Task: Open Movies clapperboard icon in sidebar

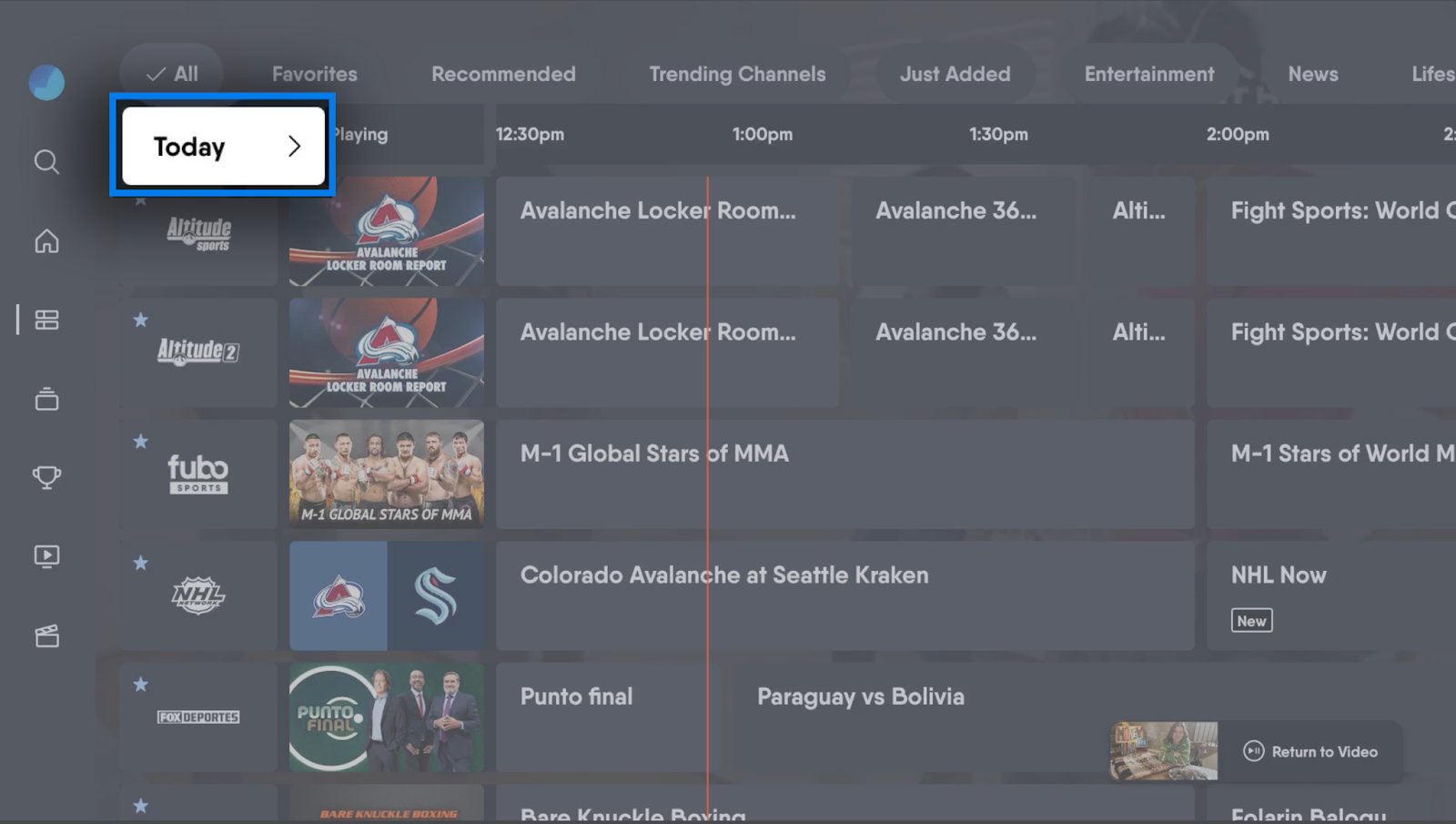Action: point(46,636)
